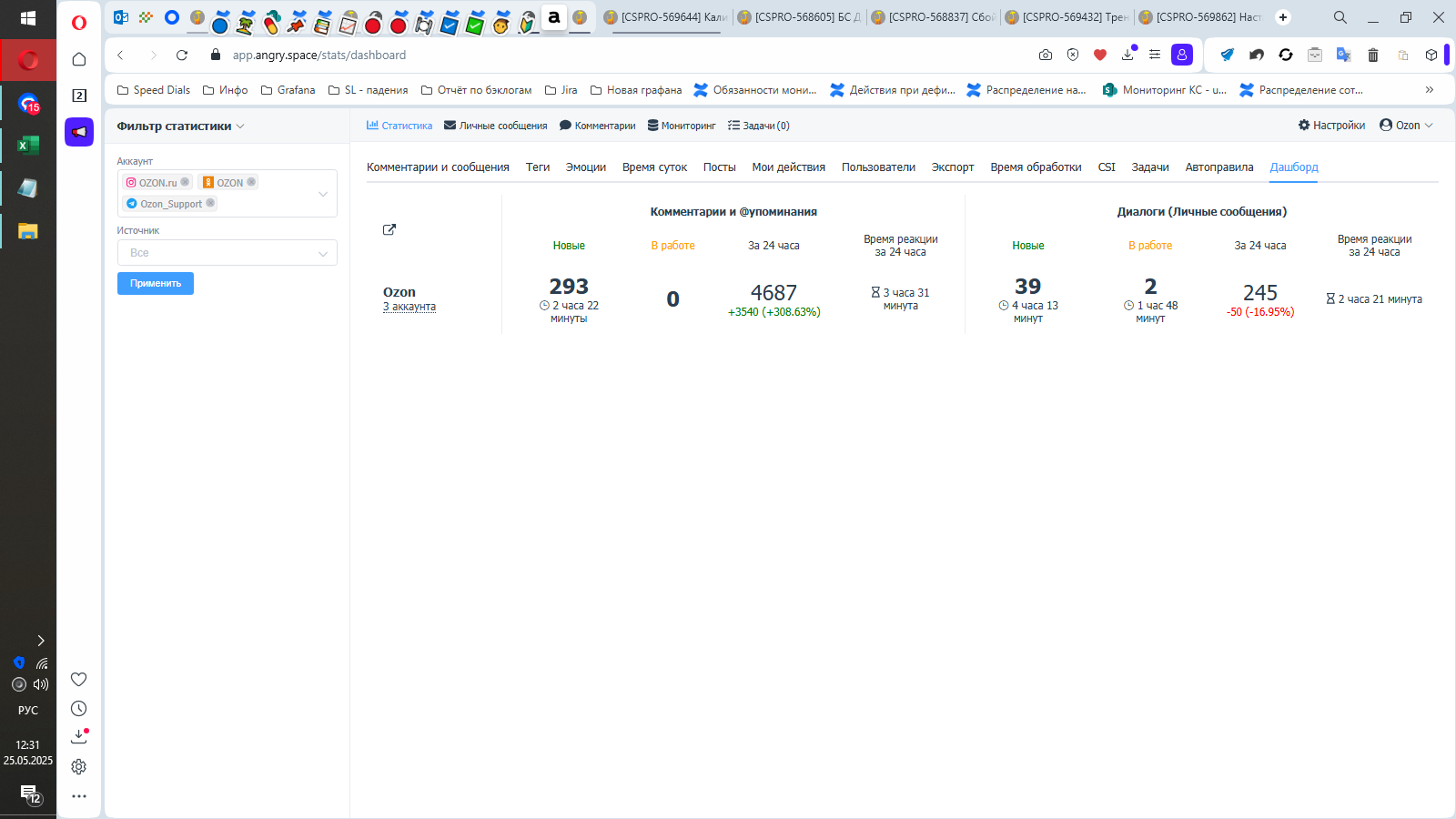Open the external link icon above Ozon
This screenshot has height=819, width=1456.
coord(389,229)
